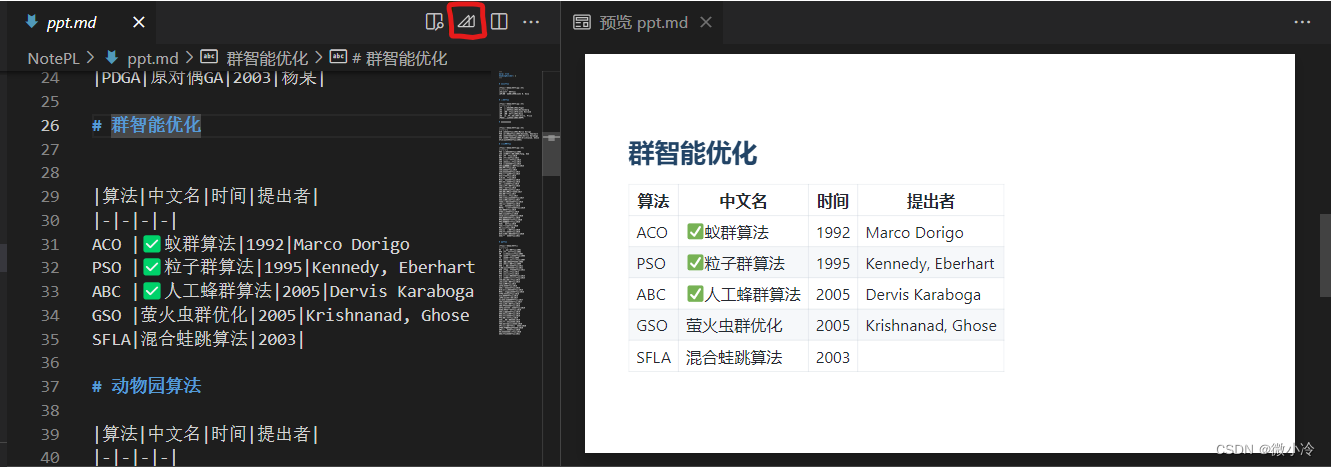
Task: Click the slide-style preview icon in the editor toolbar
Action: (467, 22)
